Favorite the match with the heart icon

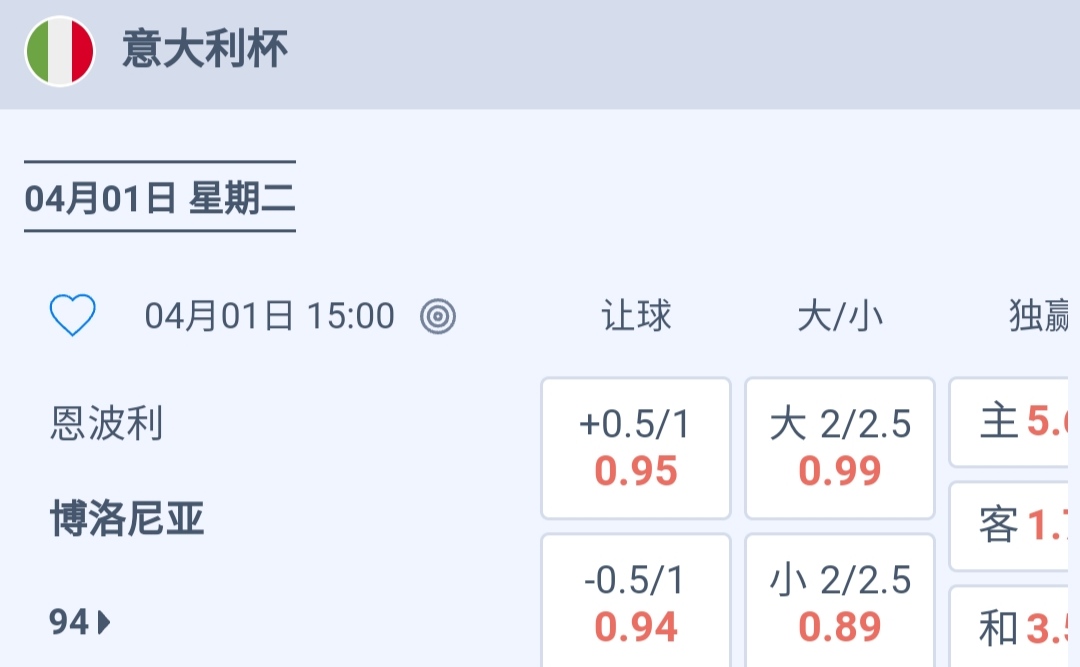coord(73,317)
